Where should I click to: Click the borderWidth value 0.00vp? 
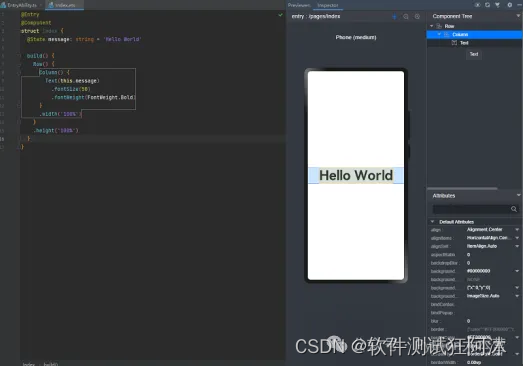[474, 362]
